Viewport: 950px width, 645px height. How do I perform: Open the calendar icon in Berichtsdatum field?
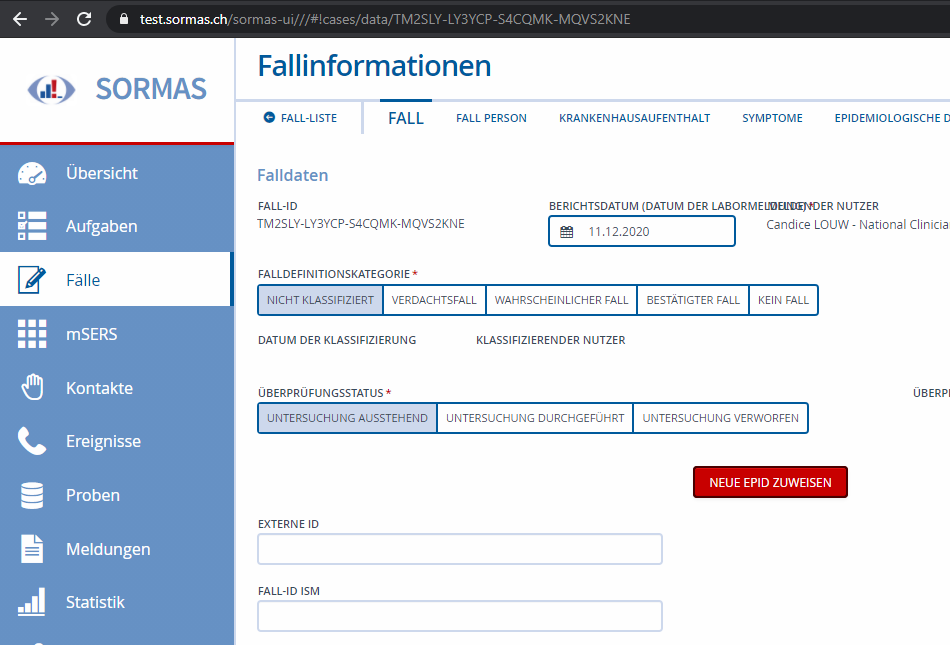click(566, 232)
